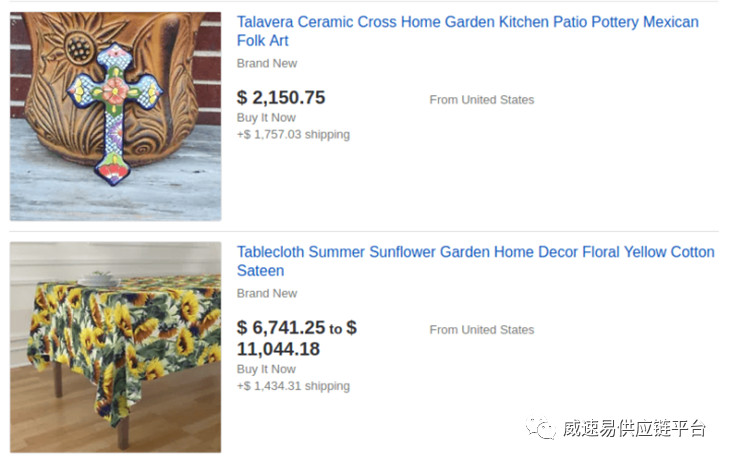Click the sunflower tablecloth product thumbnail

115,347
